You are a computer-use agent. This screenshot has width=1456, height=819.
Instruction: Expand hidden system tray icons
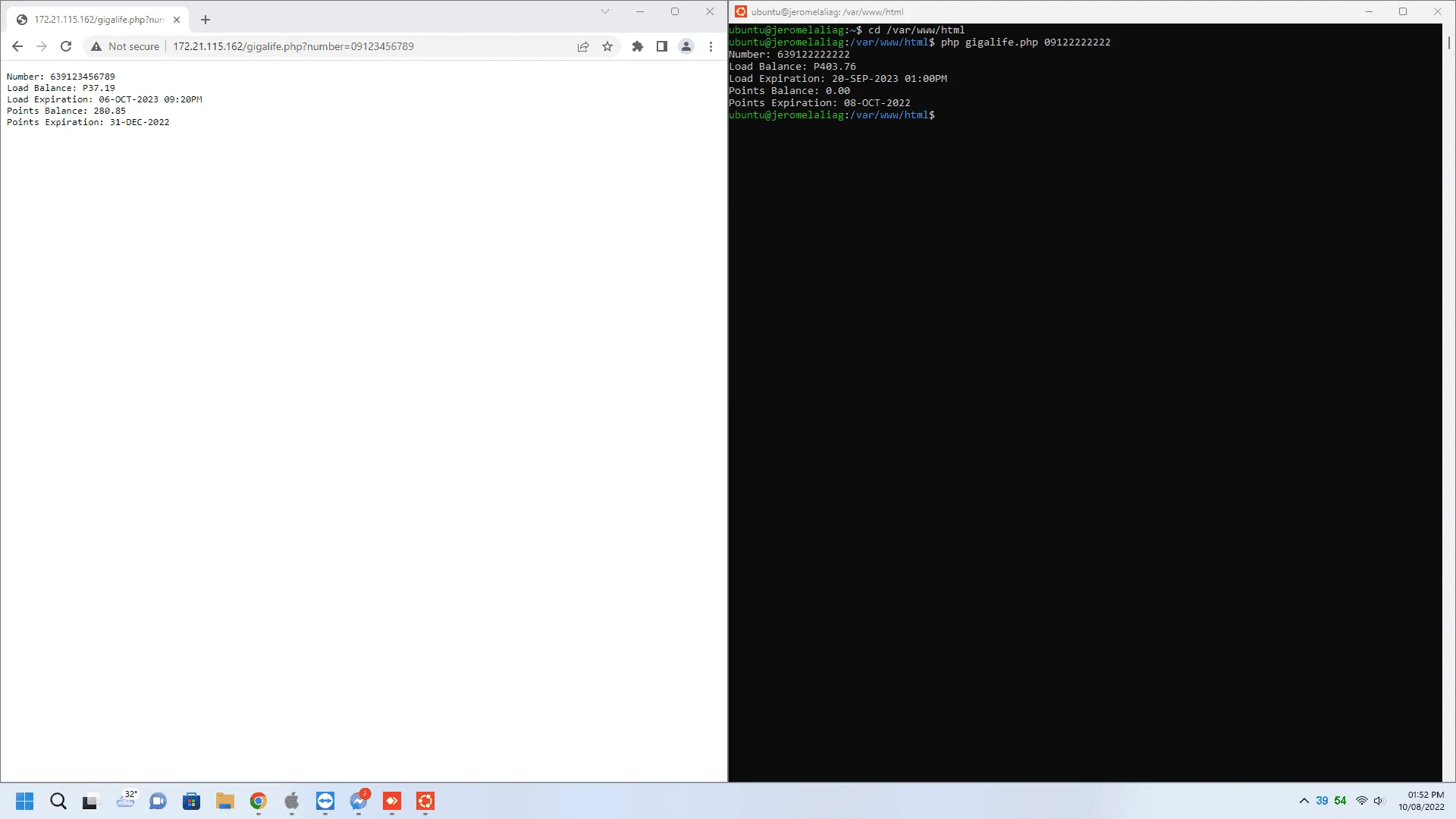point(1304,801)
